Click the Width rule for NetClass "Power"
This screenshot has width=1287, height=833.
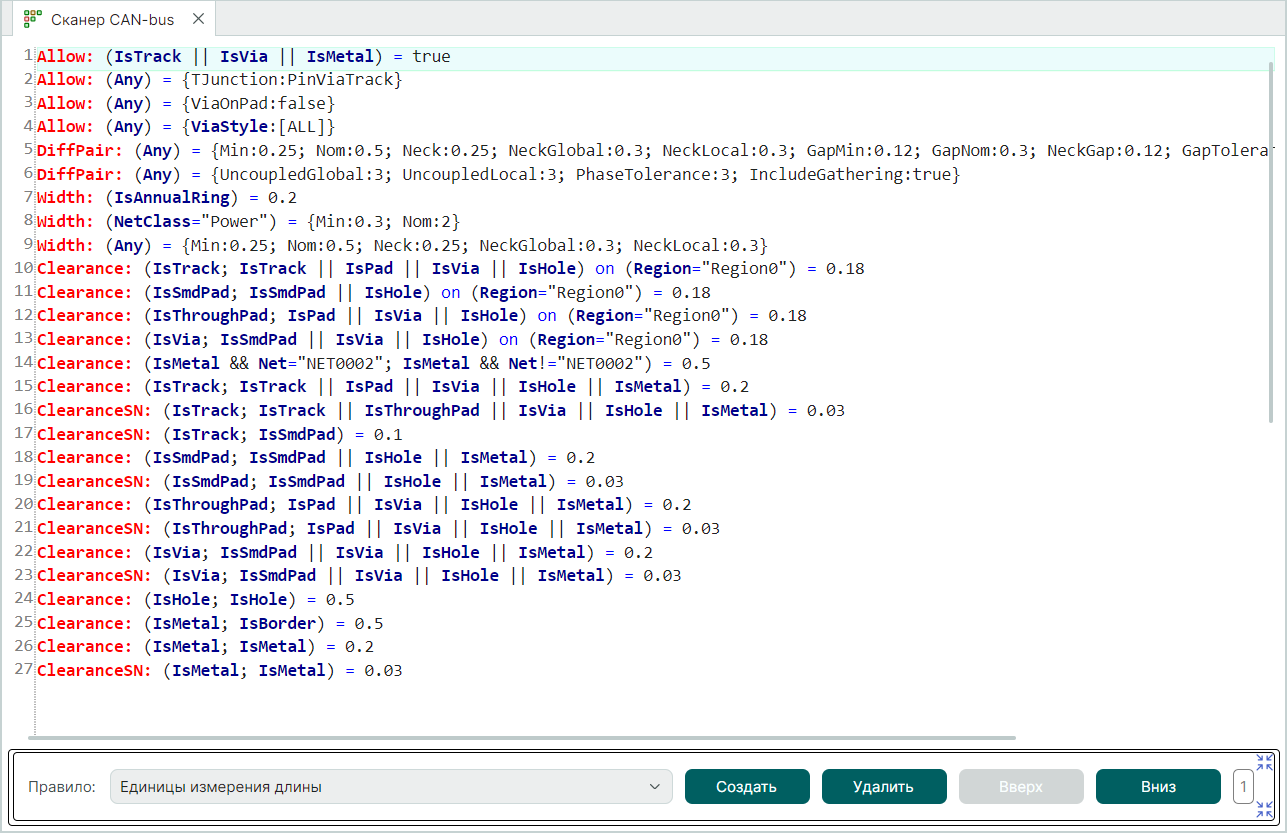(x=248, y=221)
